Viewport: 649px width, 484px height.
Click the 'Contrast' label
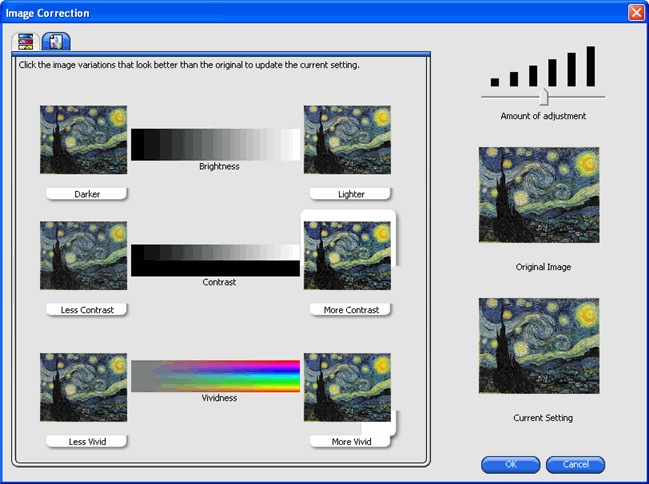coord(219,282)
